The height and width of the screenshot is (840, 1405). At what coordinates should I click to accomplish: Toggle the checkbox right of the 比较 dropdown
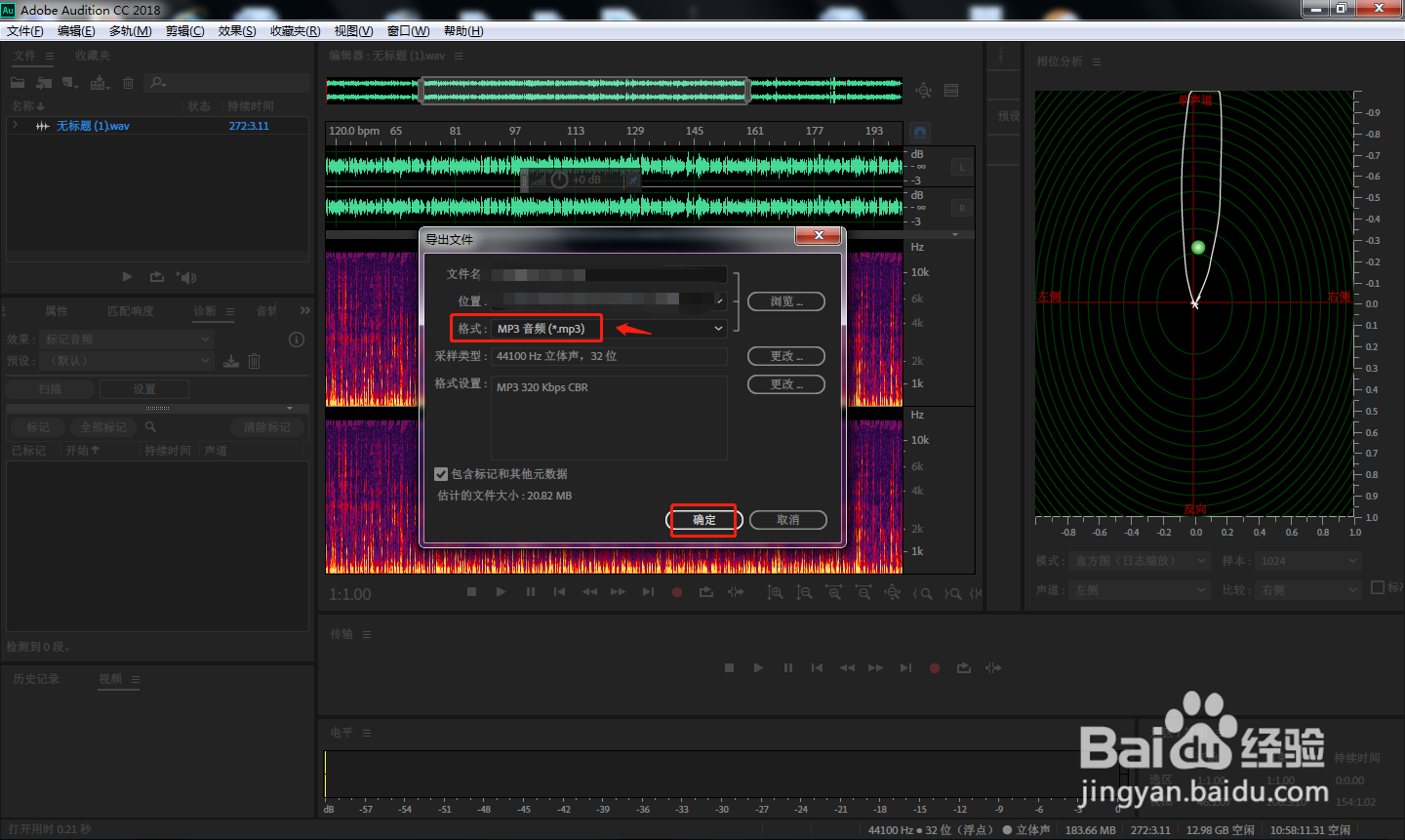point(1378,587)
